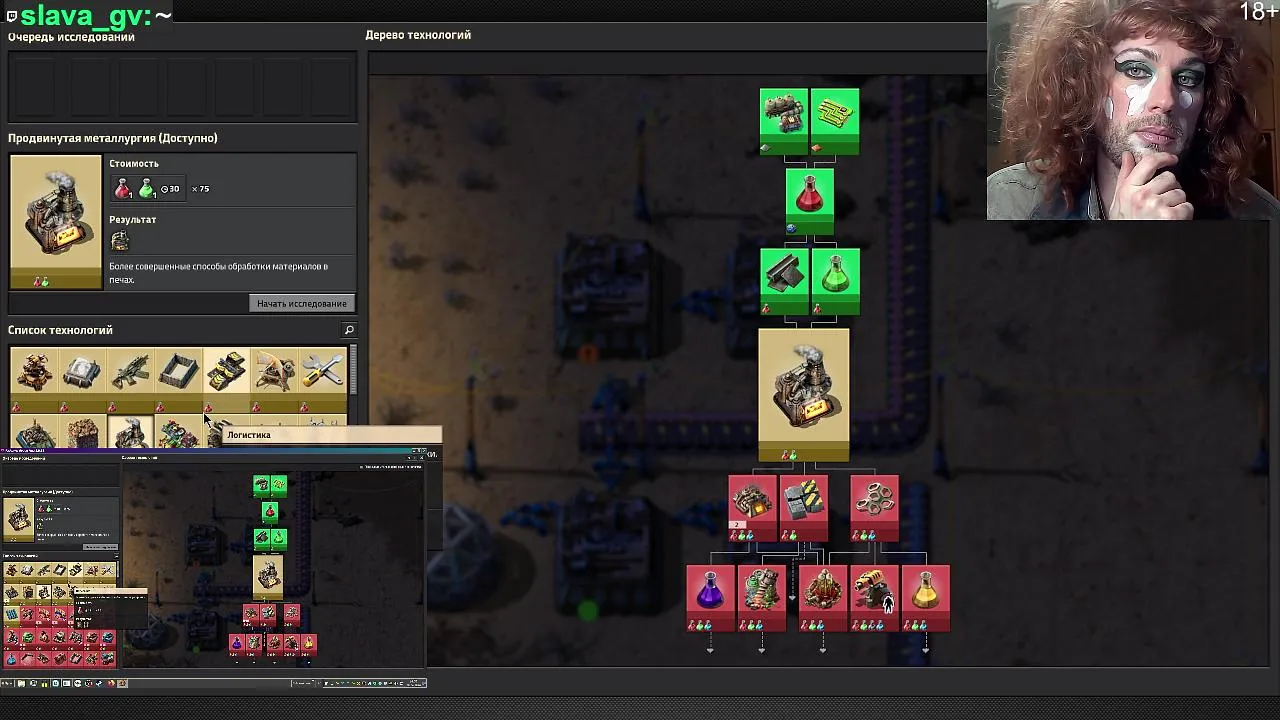Click the furnace icon in mini preview window

tap(268, 575)
